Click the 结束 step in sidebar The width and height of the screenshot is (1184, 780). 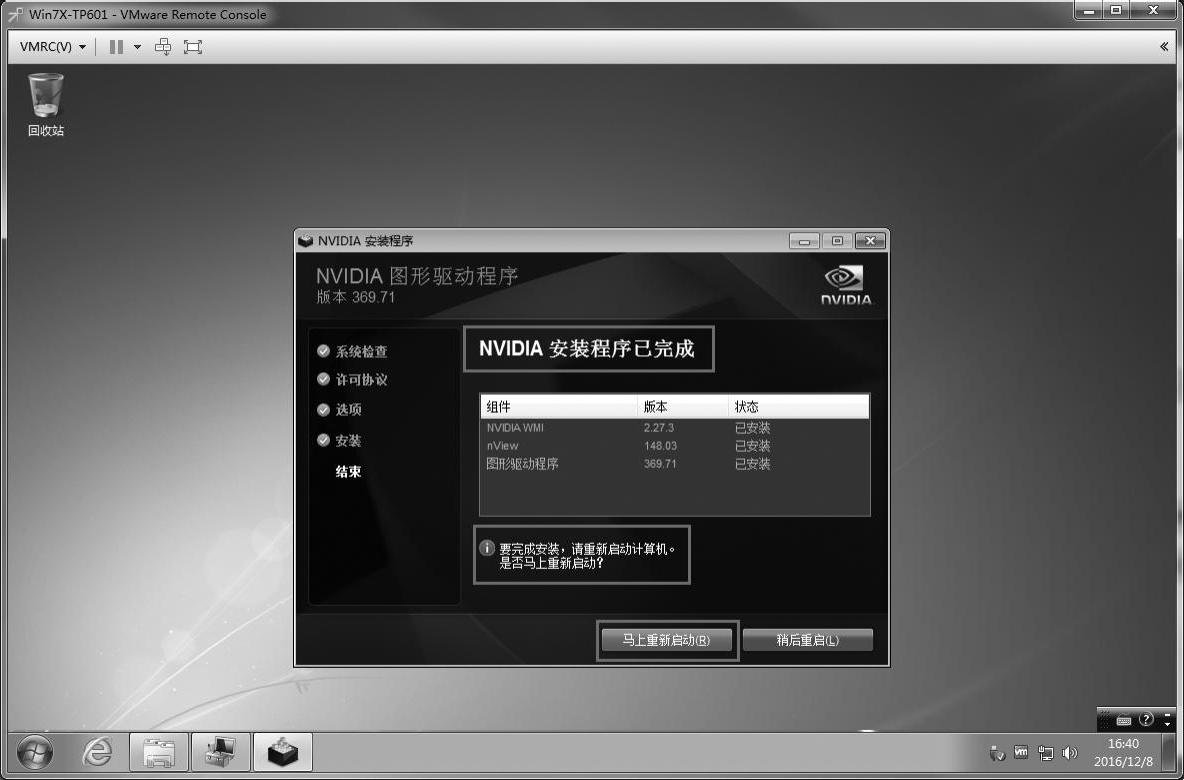(349, 472)
